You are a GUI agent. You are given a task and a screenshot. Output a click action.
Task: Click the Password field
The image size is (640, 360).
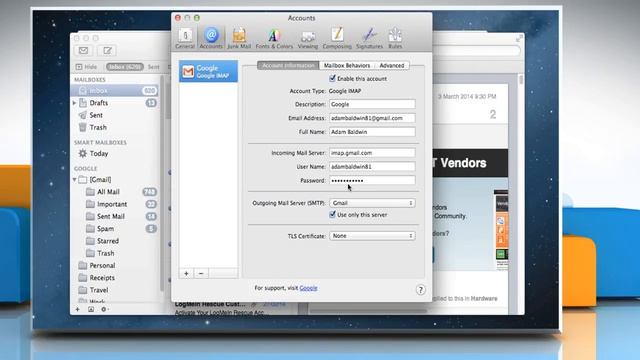(x=372, y=180)
